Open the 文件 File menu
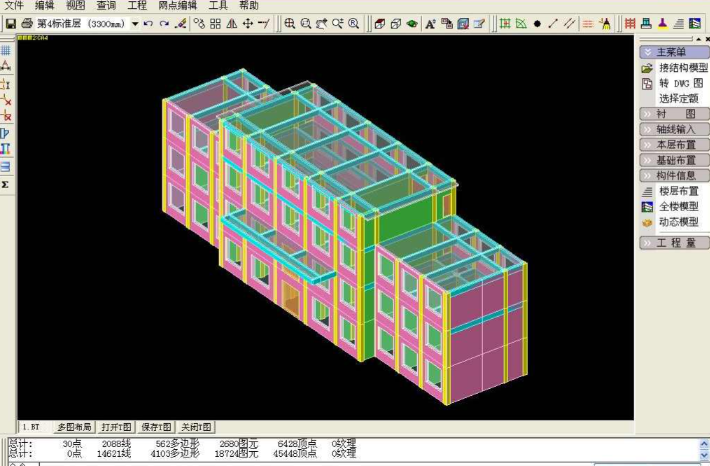Image resolution: width=710 pixels, height=466 pixels. [x=13, y=6]
